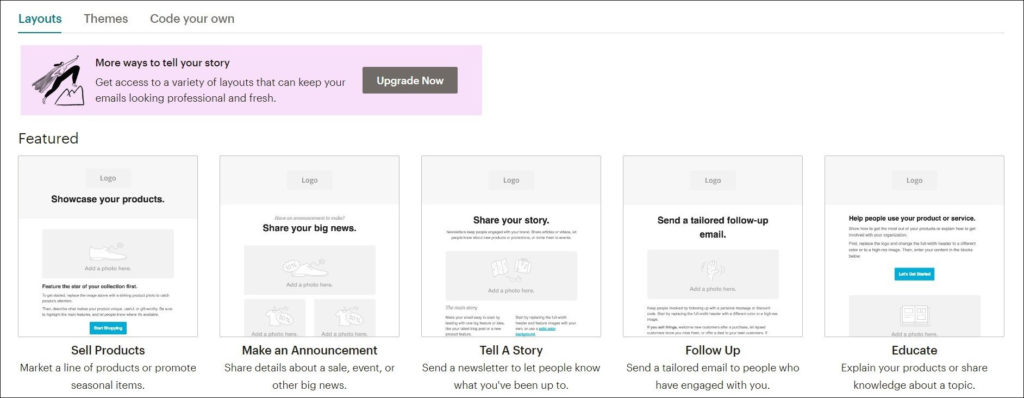Select the Tell A Story layout thumbnail
1024x398 pixels.
(511, 246)
